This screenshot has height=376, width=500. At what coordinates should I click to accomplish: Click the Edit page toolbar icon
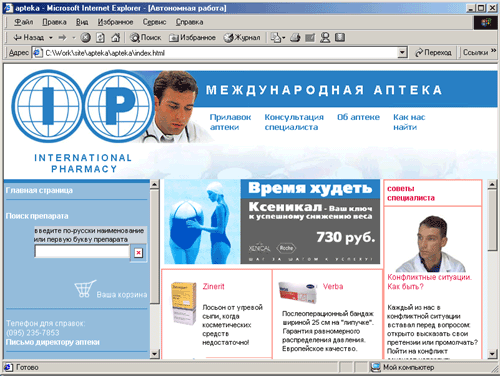click(x=310, y=38)
